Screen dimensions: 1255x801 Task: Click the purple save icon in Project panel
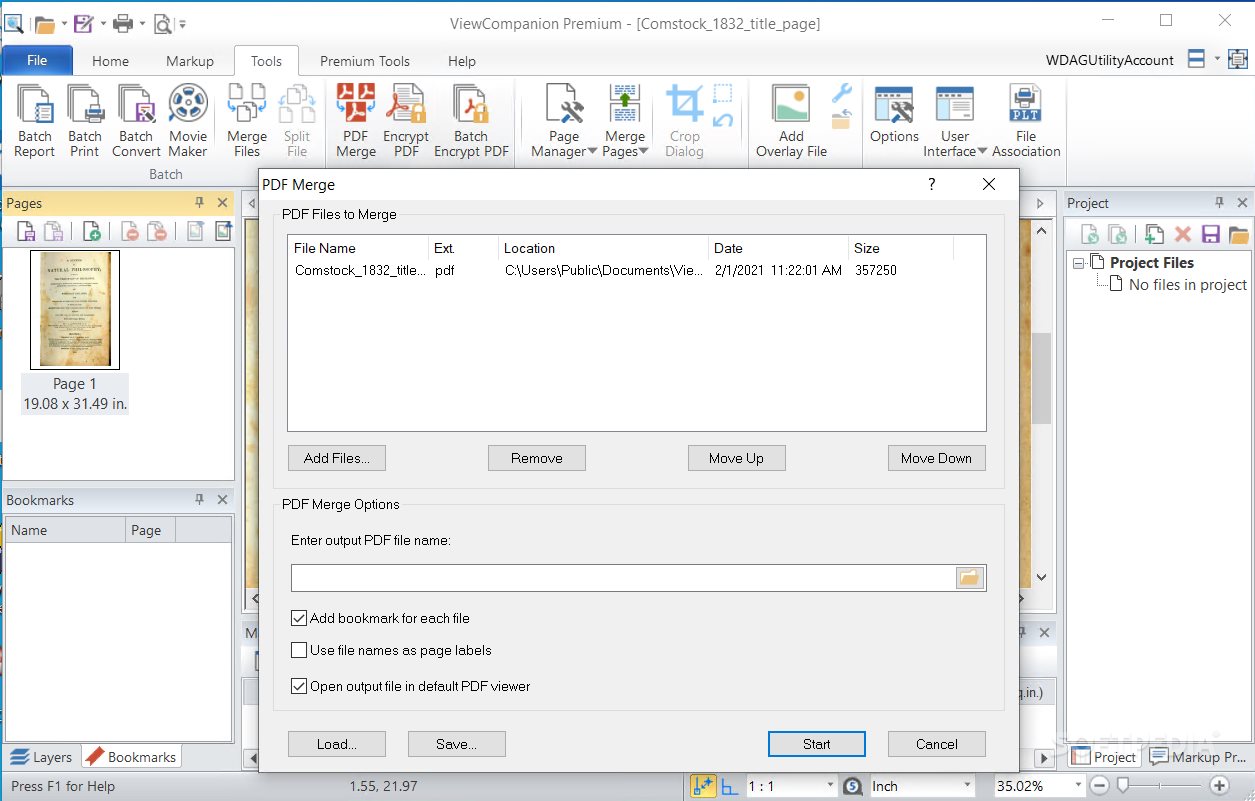pyautogui.click(x=1210, y=234)
